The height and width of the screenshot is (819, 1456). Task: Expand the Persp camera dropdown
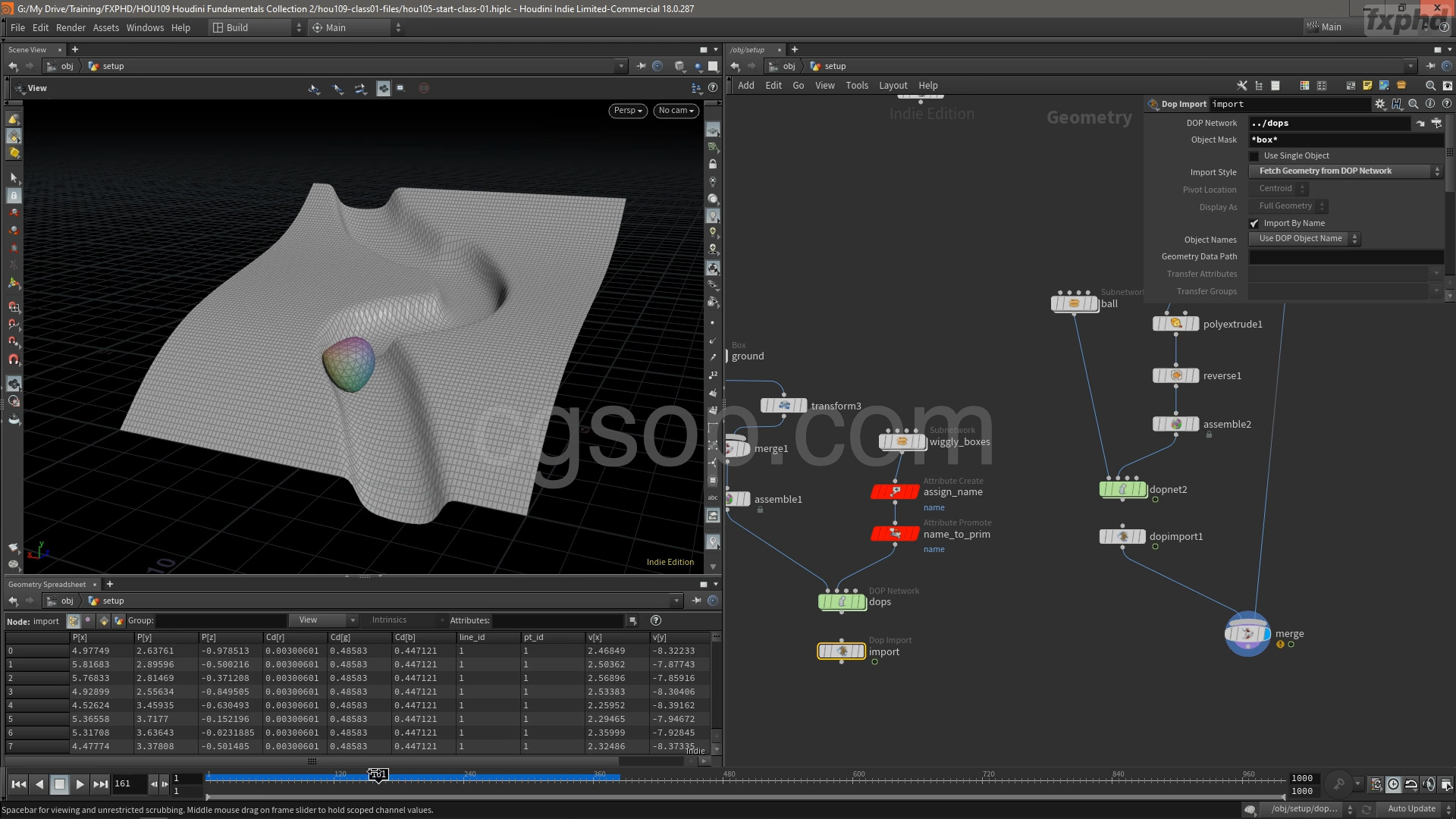pos(627,111)
